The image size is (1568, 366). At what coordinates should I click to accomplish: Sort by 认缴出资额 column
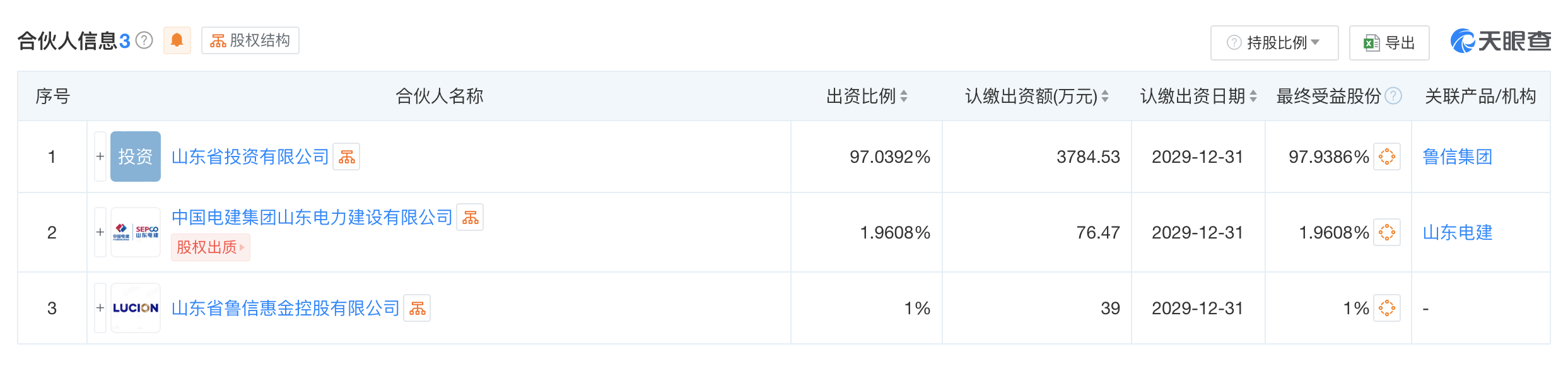point(1105,97)
